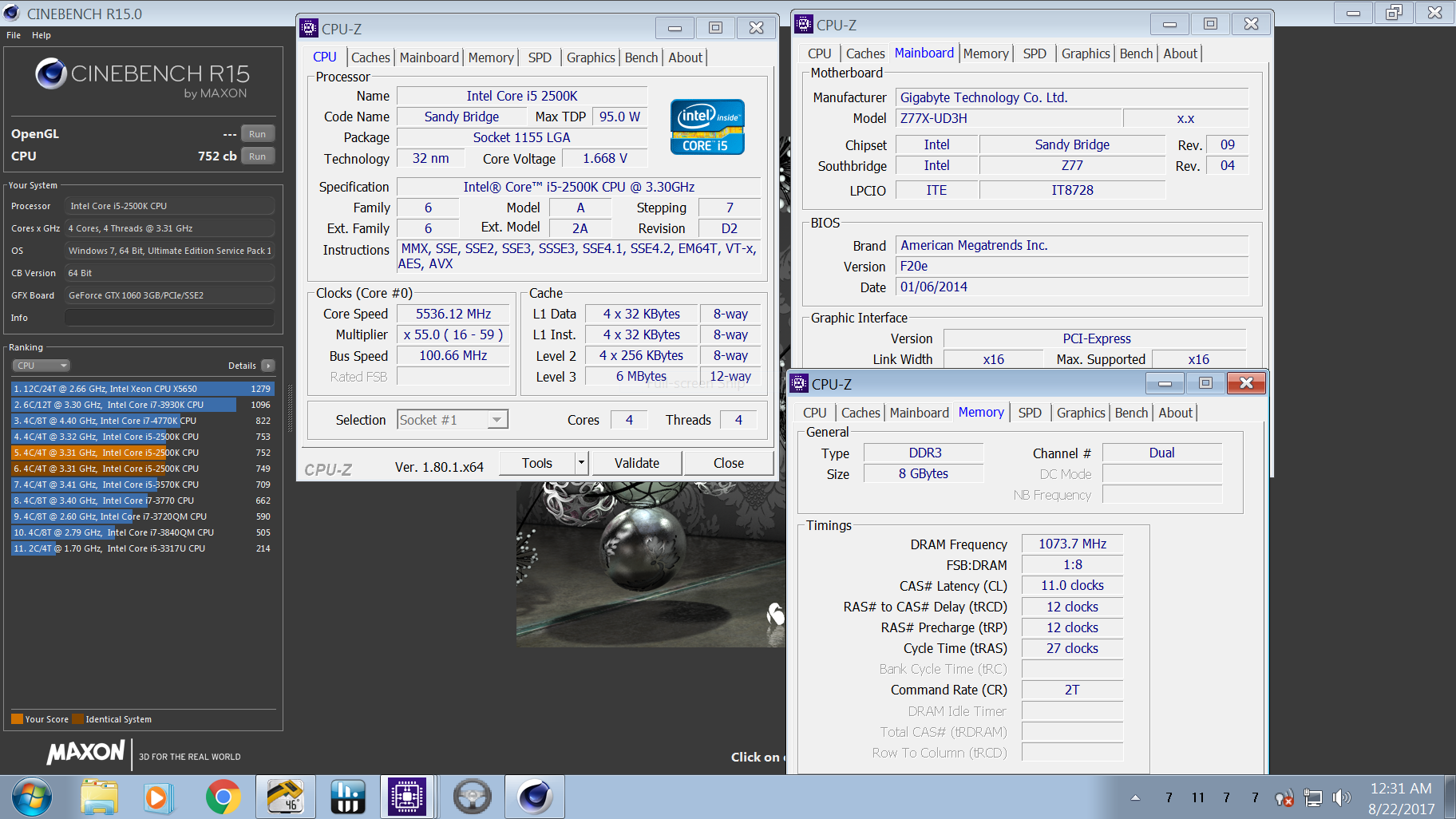The image size is (1456, 819).
Task: Click the Identical System legend swatch
Action: [x=77, y=719]
